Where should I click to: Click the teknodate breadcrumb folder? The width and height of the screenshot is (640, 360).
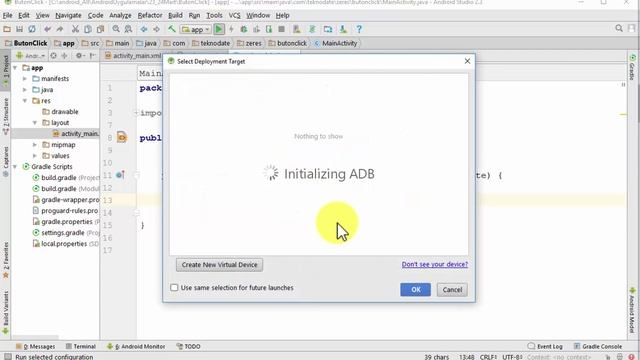(x=211, y=43)
